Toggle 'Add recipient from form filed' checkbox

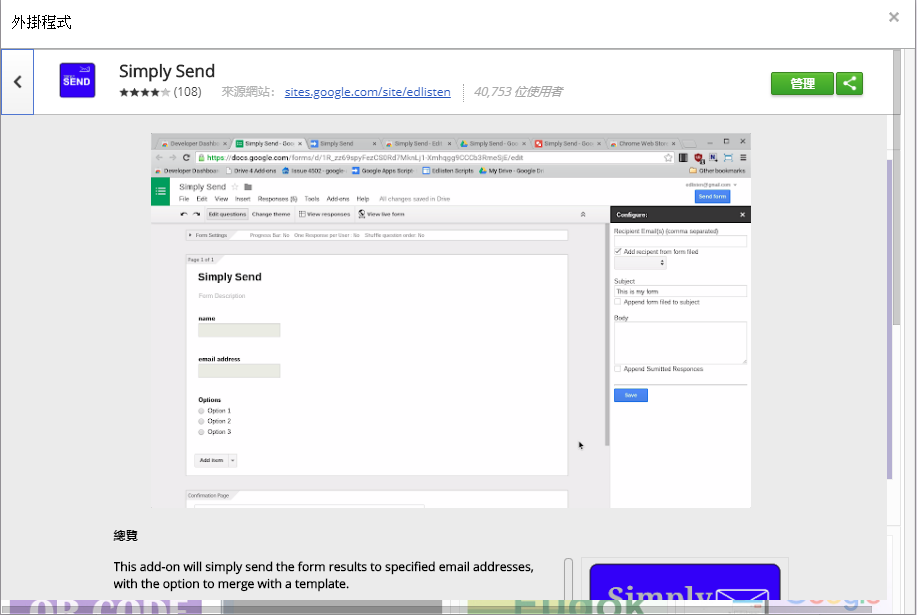[x=618, y=251]
